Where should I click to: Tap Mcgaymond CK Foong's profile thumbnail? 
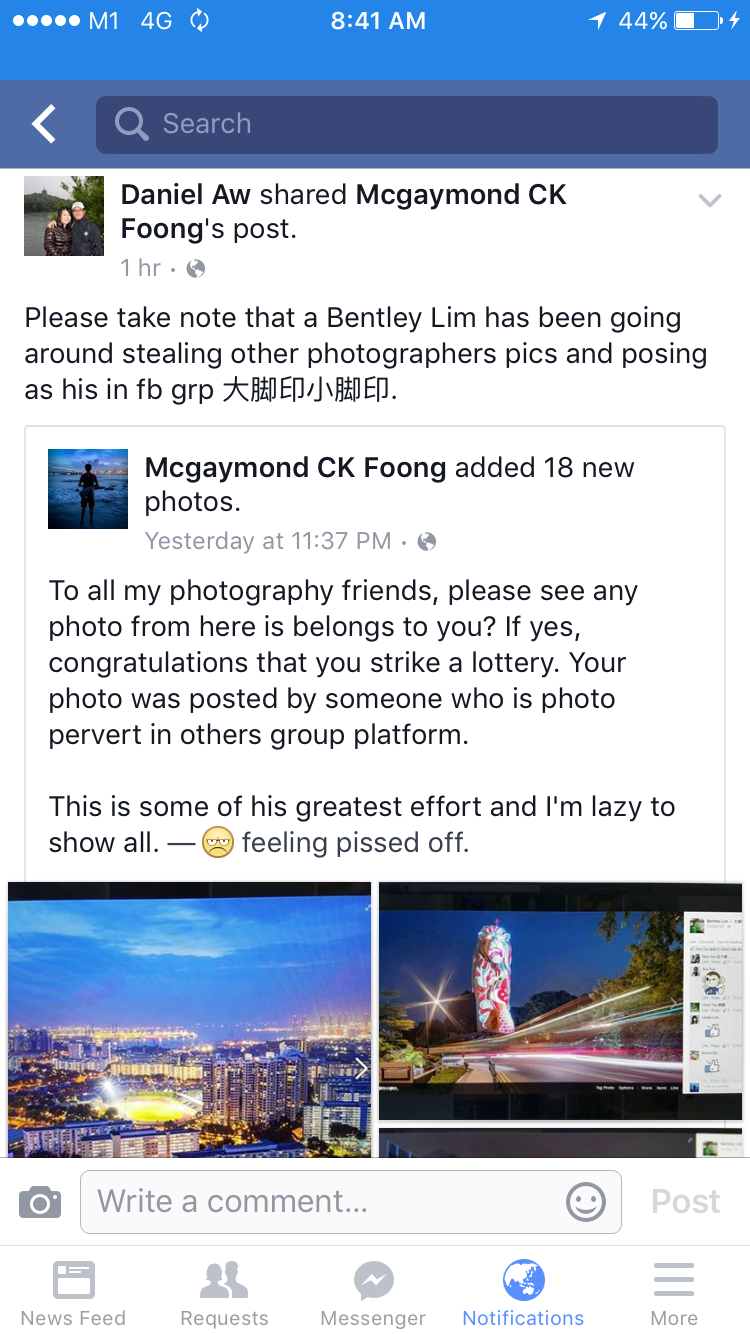(88, 489)
